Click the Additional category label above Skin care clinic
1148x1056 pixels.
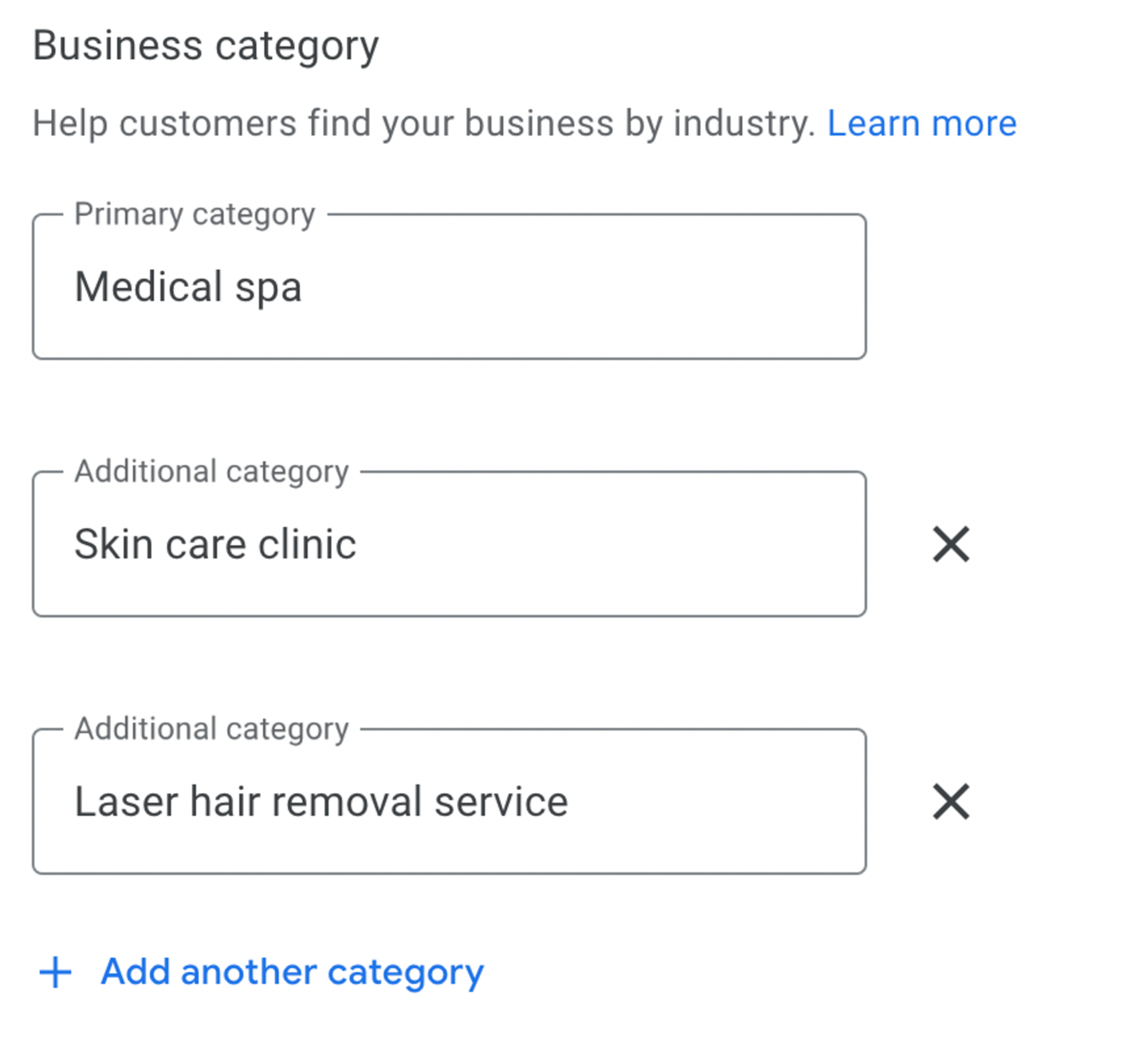(211, 472)
